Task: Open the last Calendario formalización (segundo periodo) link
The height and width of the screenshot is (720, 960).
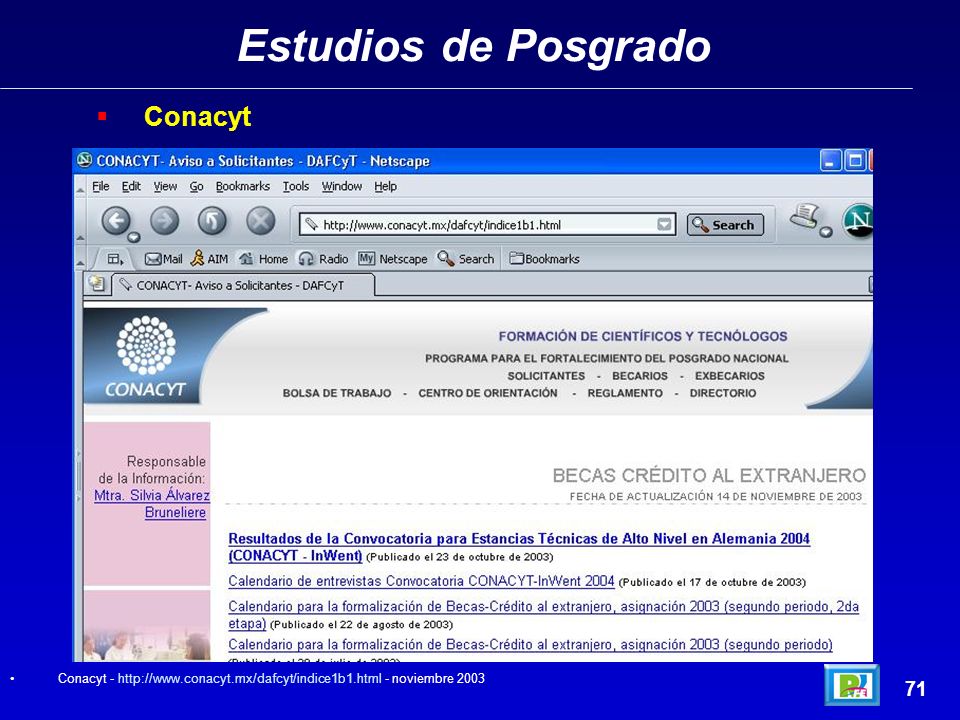Action: point(530,645)
